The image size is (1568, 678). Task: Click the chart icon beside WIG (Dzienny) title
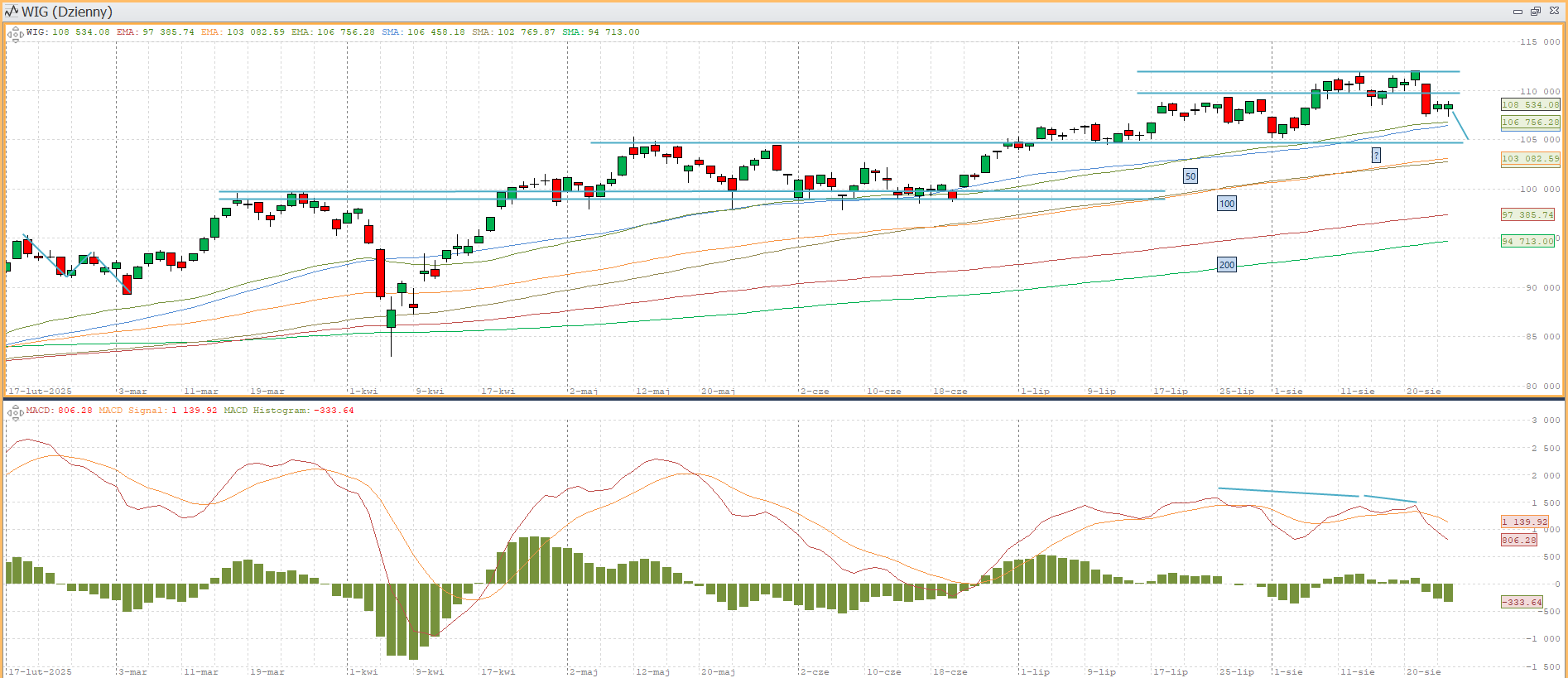[x=12, y=12]
